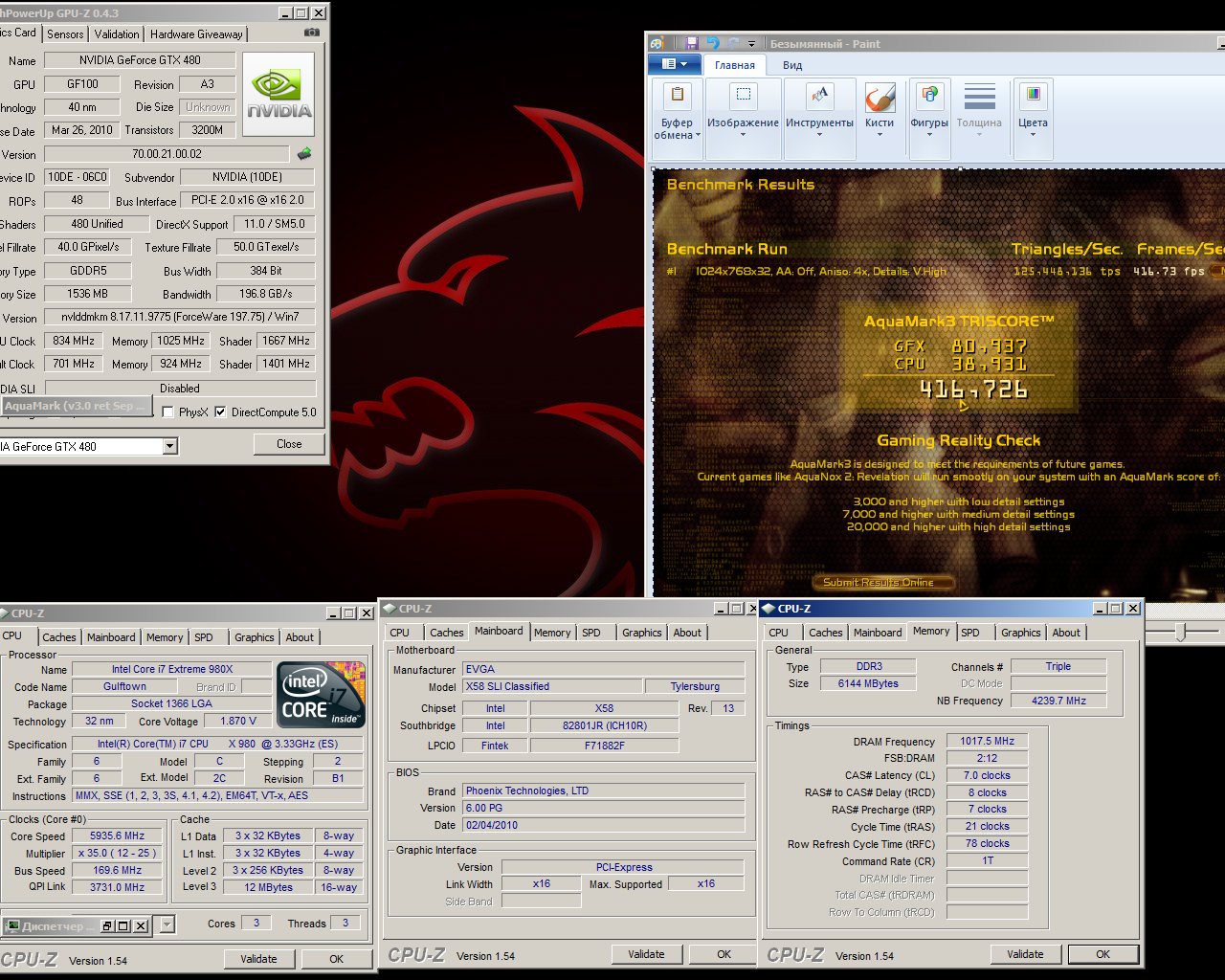Image resolution: width=1225 pixels, height=980 pixels.
Task: Click the Core Speed value 5935.6 MHz
Action: click(x=117, y=835)
